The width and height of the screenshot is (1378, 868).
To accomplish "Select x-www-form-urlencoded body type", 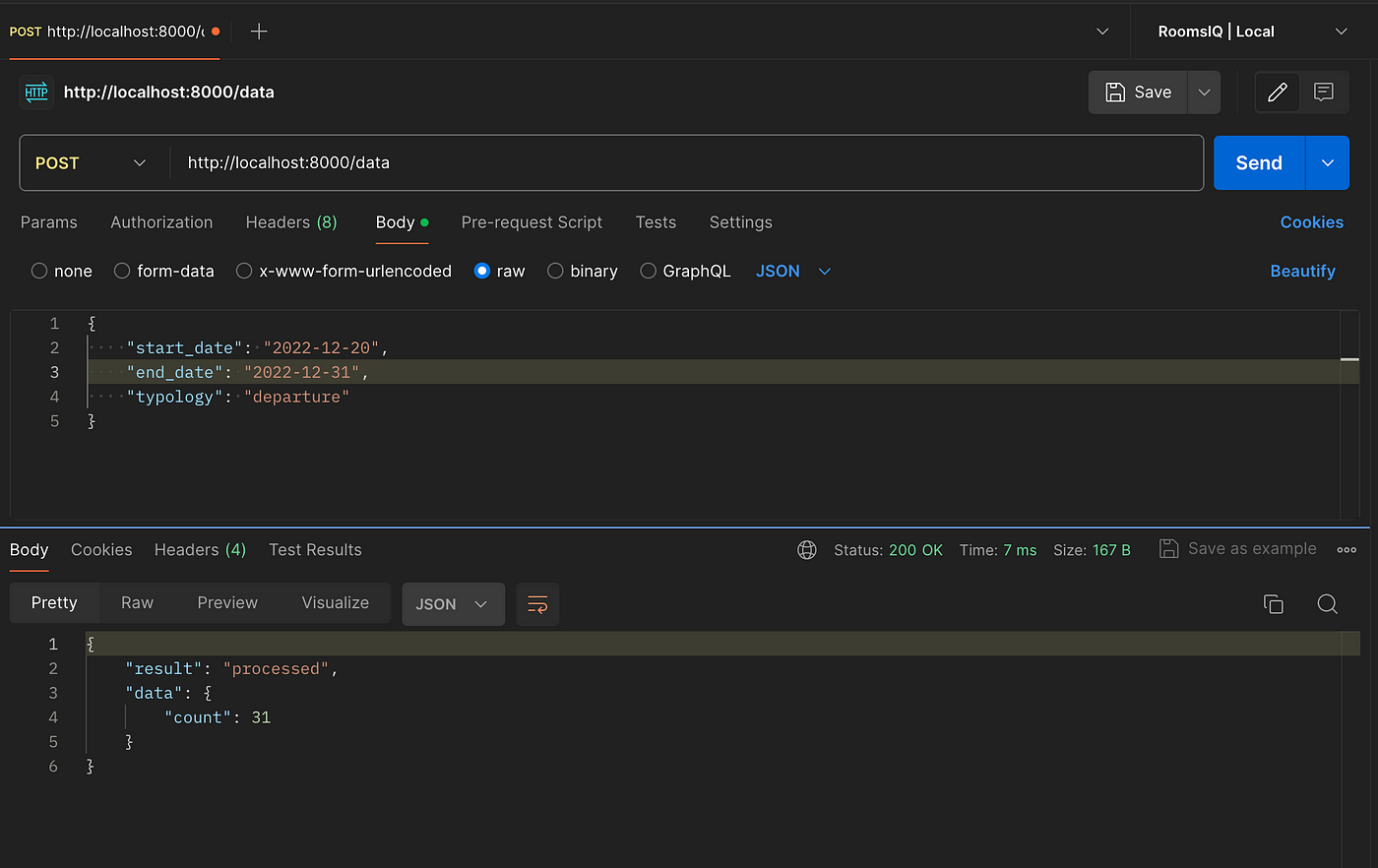I will [x=244, y=271].
